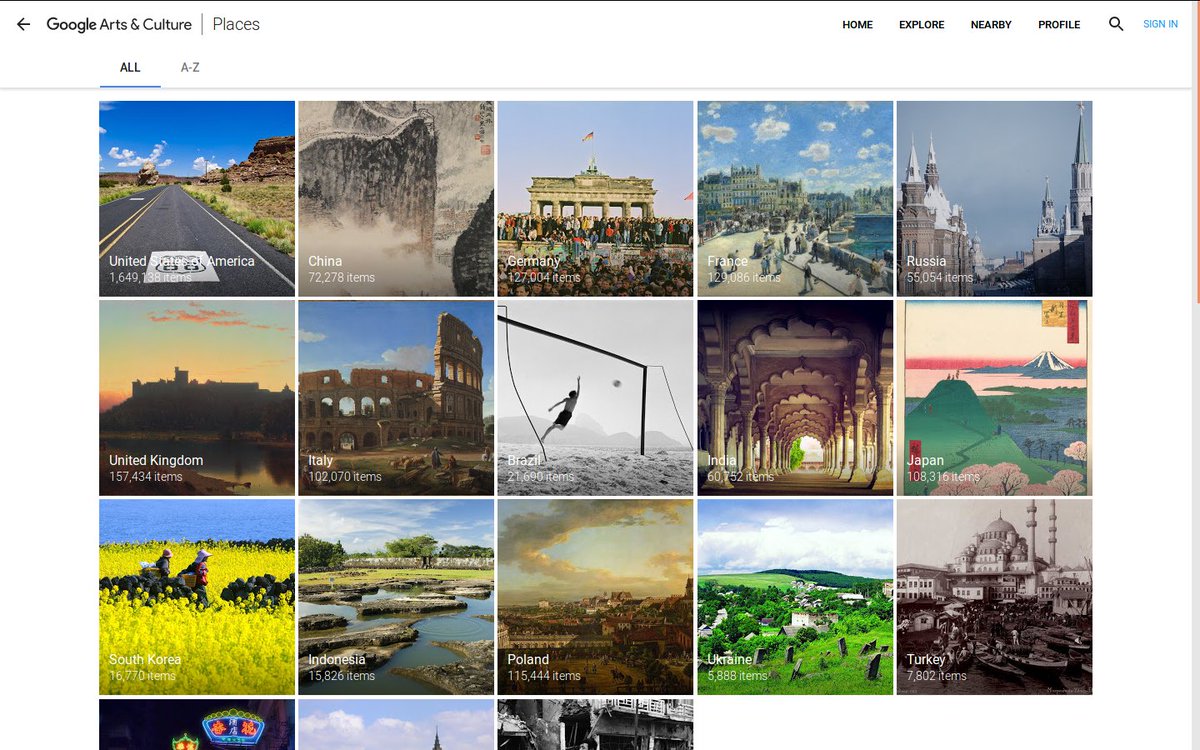Open the Italy Colosseum card

pos(396,398)
